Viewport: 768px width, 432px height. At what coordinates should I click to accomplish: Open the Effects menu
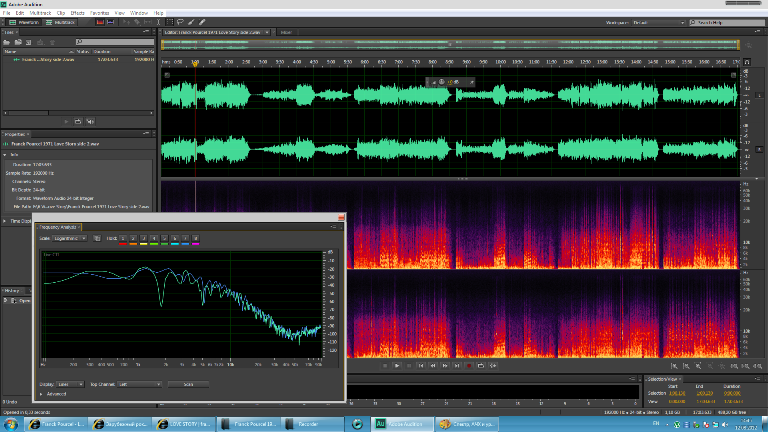(x=77, y=13)
